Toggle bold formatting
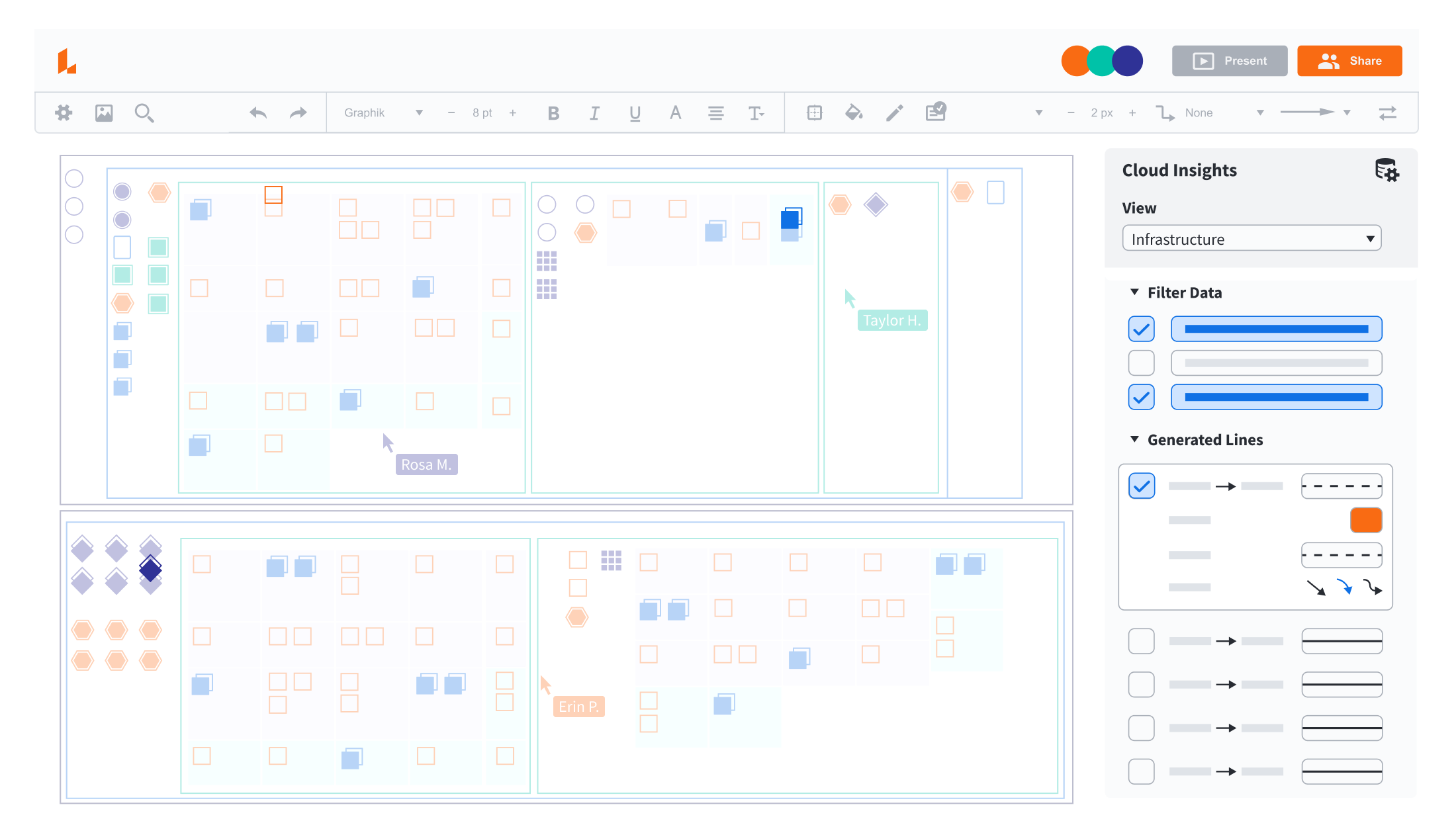This screenshot has height=819, width=1456. coord(553,113)
